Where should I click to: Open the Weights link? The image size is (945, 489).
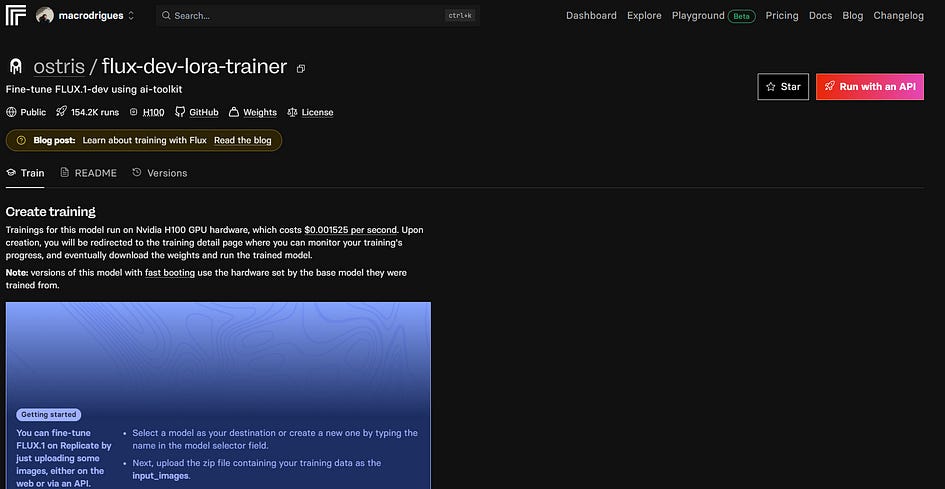260,112
